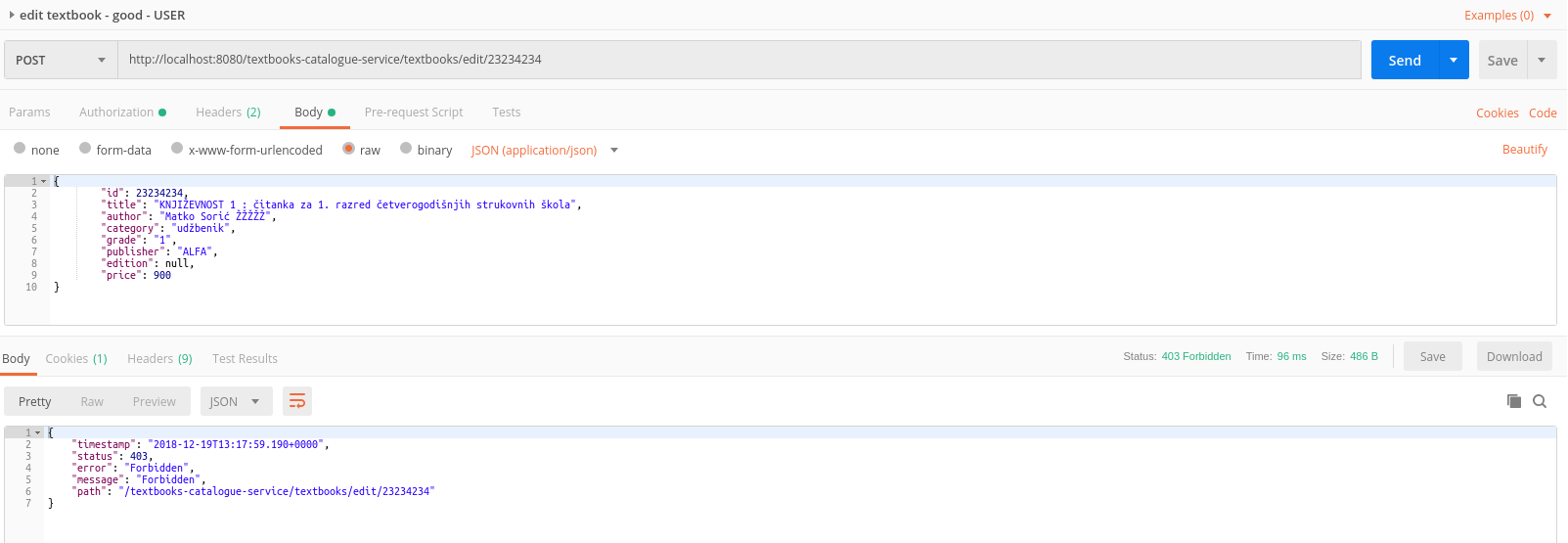Click the 486 B response size
This screenshot has width=1568, height=543.
(1364, 356)
